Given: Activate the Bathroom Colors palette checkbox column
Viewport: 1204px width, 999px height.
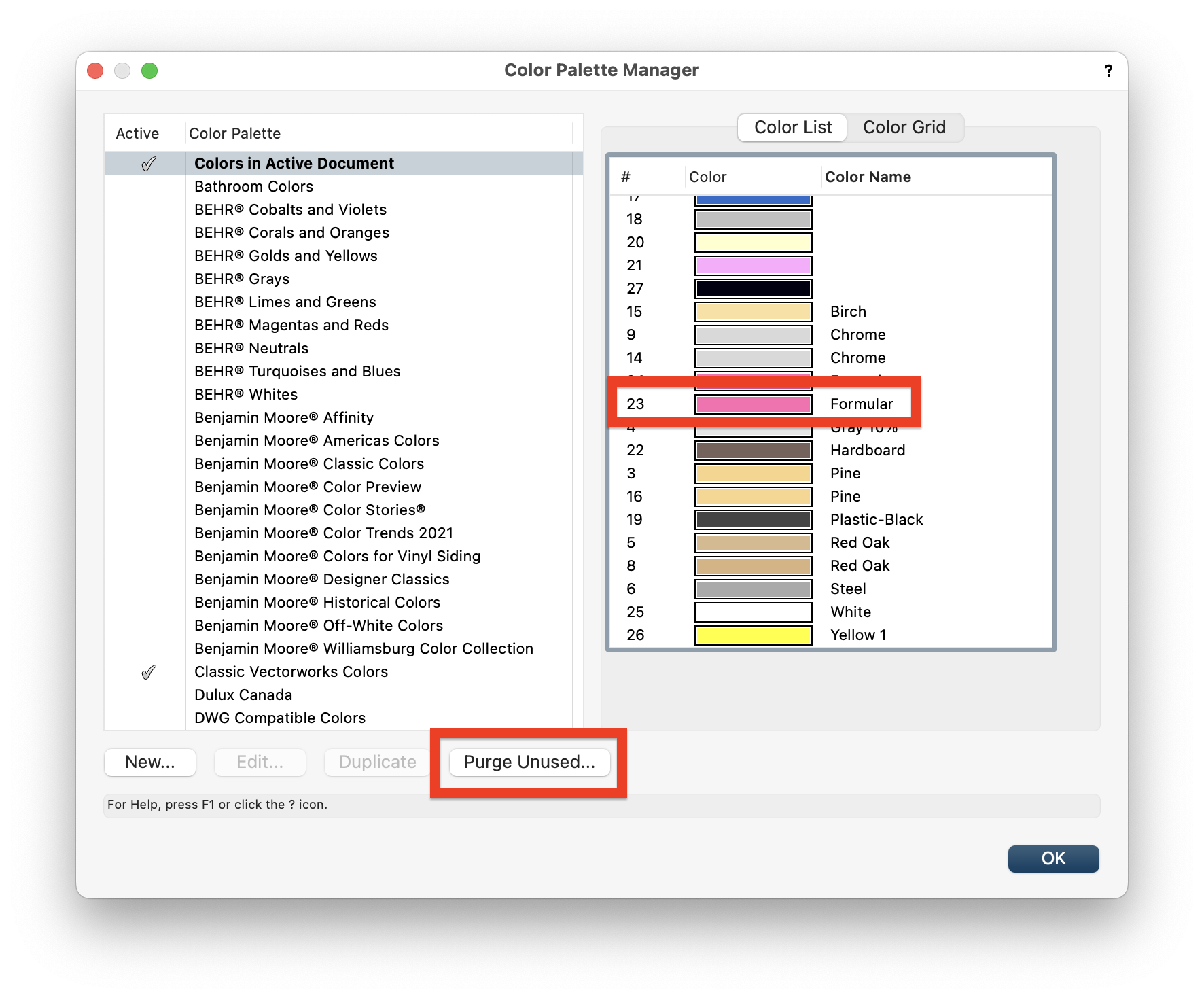Looking at the screenshot, I should pos(148,186).
